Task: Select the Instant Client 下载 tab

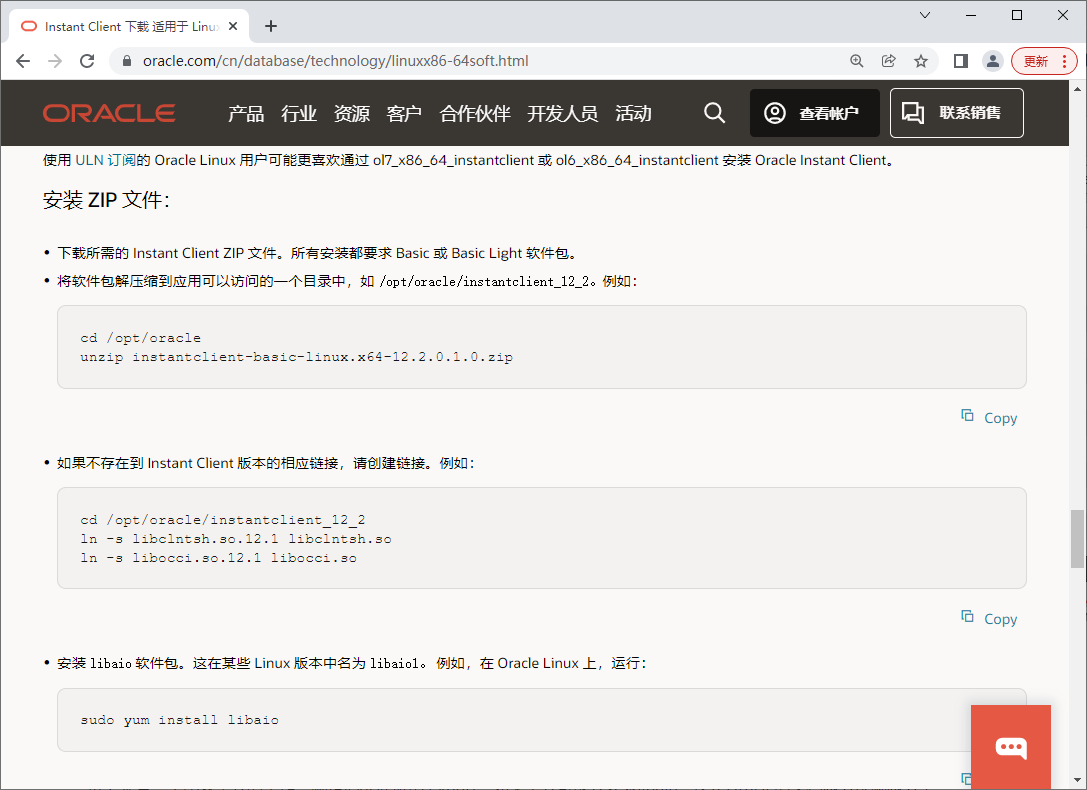Action: tap(129, 26)
